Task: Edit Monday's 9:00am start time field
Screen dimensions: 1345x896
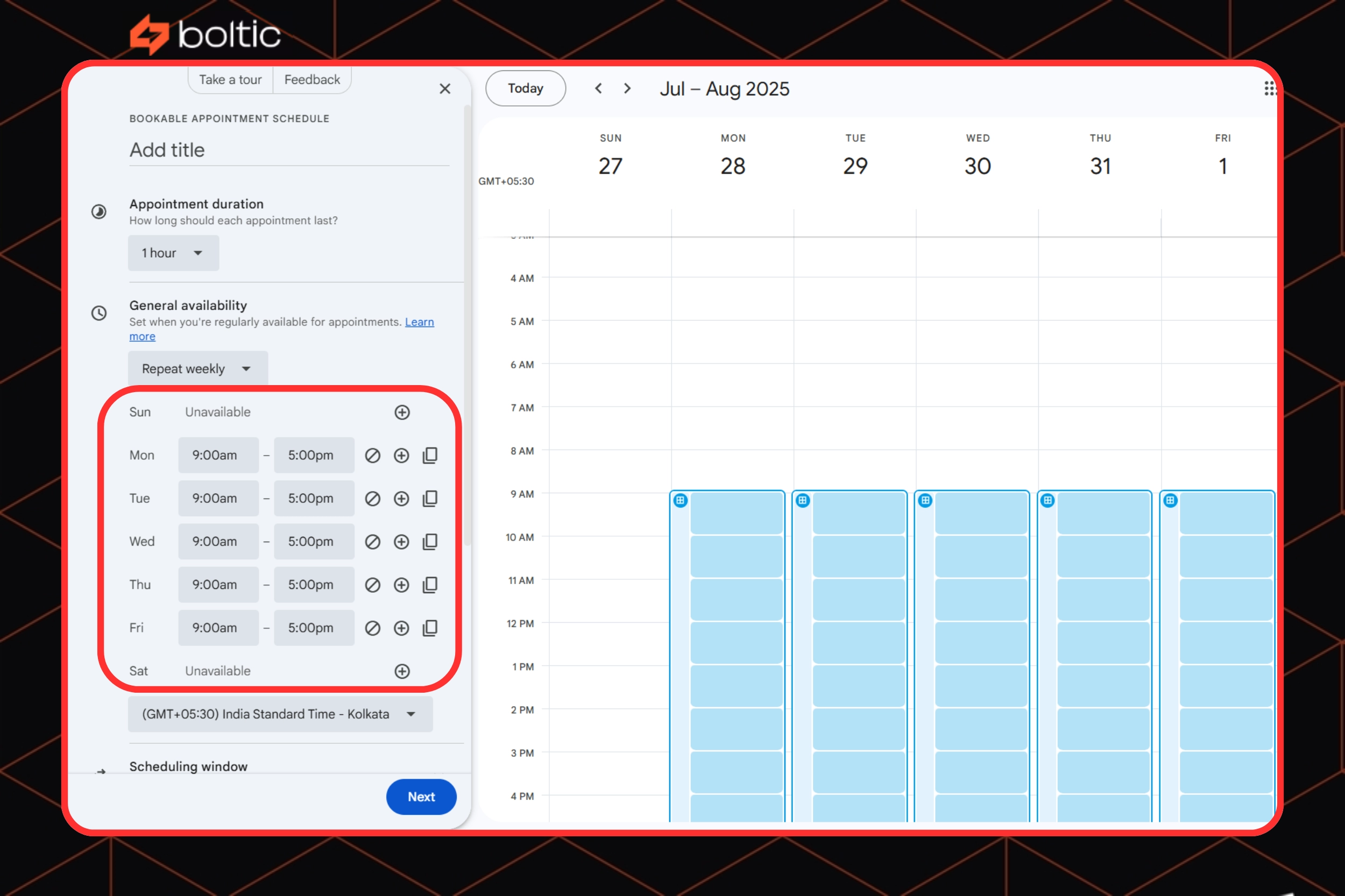Action: pyautogui.click(x=218, y=455)
